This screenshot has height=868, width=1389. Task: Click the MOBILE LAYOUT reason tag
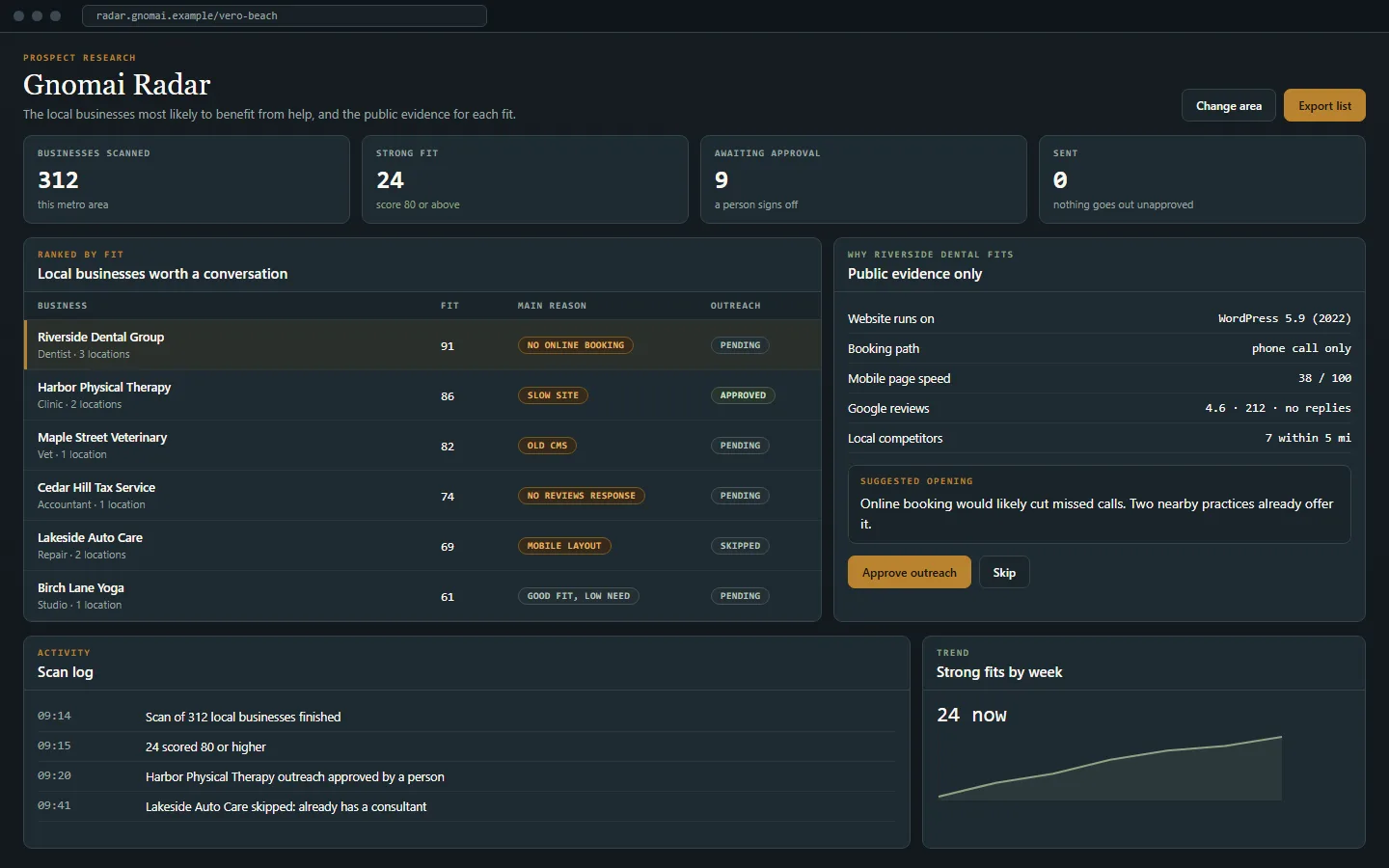[x=564, y=546]
